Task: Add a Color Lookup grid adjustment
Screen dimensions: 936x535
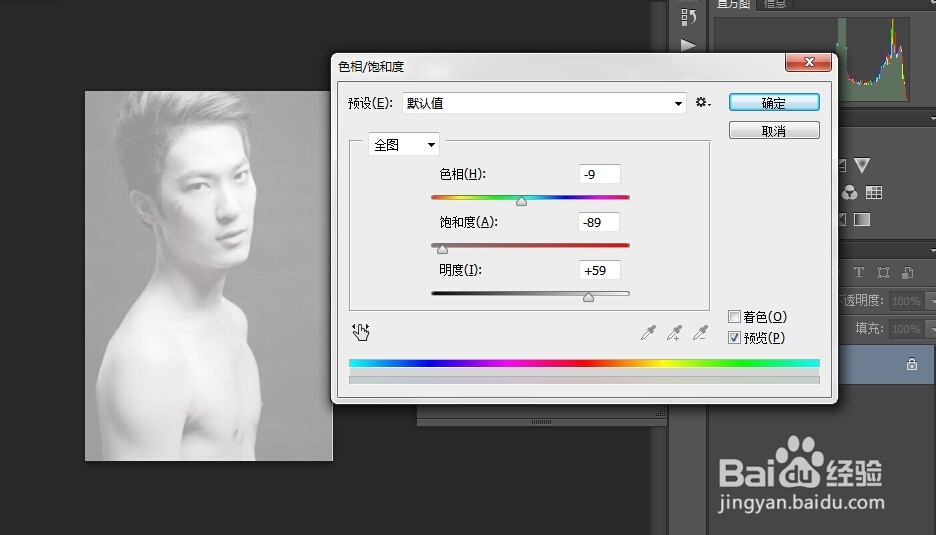Action: click(x=874, y=192)
